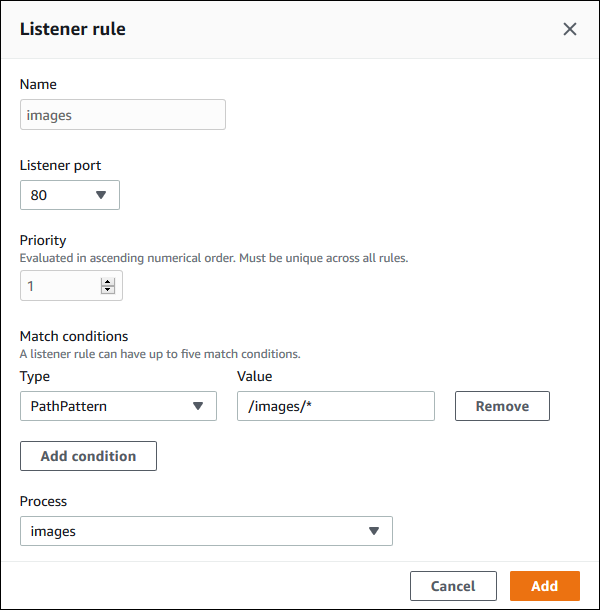Expand the PathPattern Type dropdown
The width and height of the screenshot is (600, 610).
(x=118, y=406)
